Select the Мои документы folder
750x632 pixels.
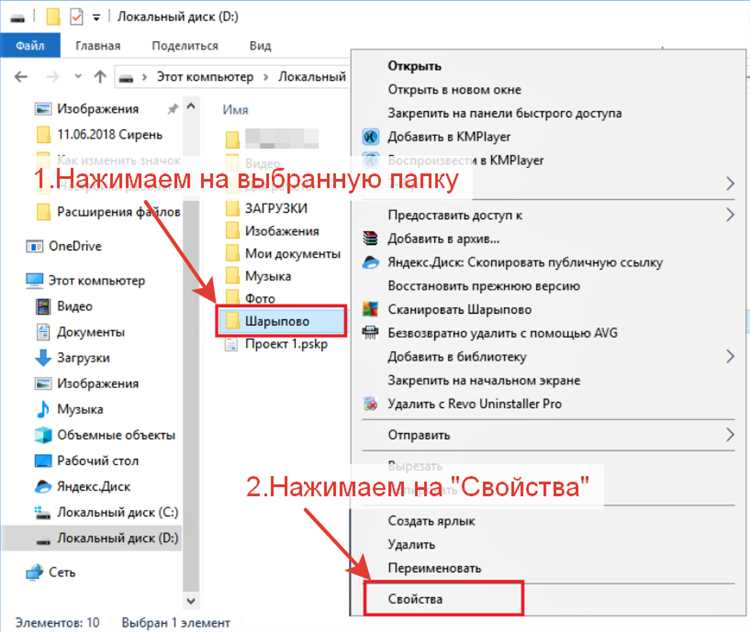pos(284,254)
